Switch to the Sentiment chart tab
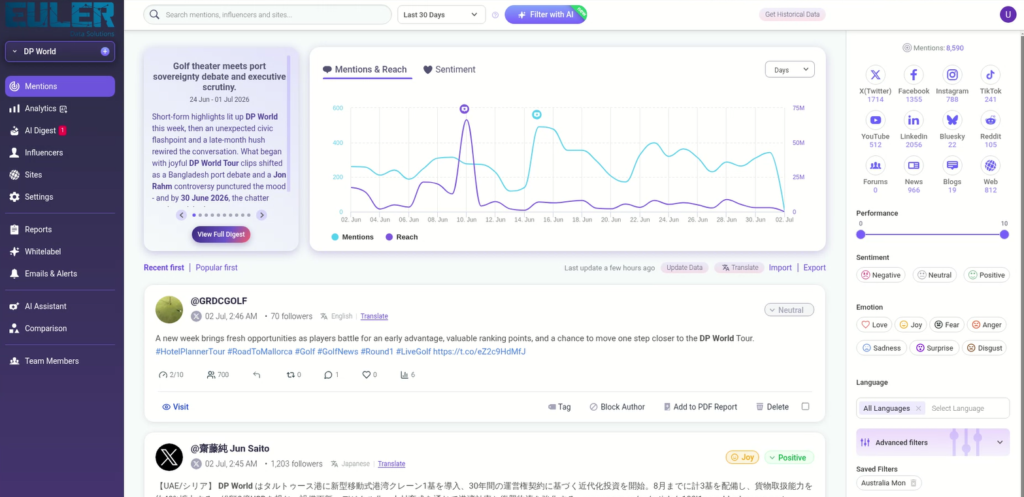This screenshot has height=497, width=1024. point(449,69)
